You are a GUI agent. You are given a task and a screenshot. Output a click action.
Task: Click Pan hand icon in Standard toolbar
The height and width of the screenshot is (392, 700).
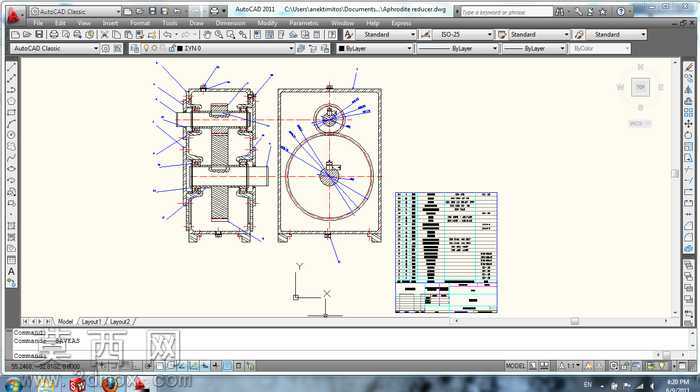pyautogui.click(x=207, y=34)
